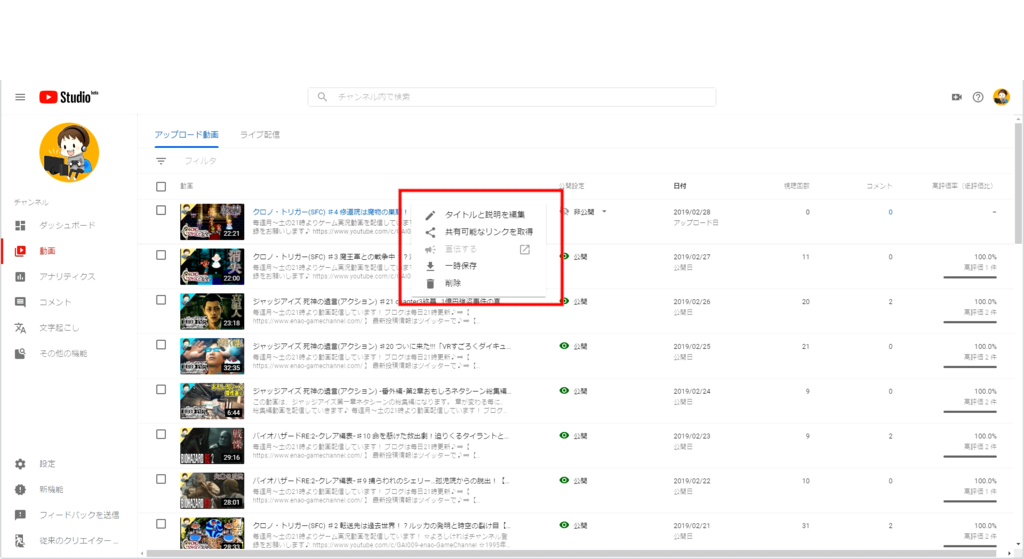The width and height of the screenshot is (1024, 559).
Task: Click the YouTube Studio logo
Action: (x=68, y=97)
